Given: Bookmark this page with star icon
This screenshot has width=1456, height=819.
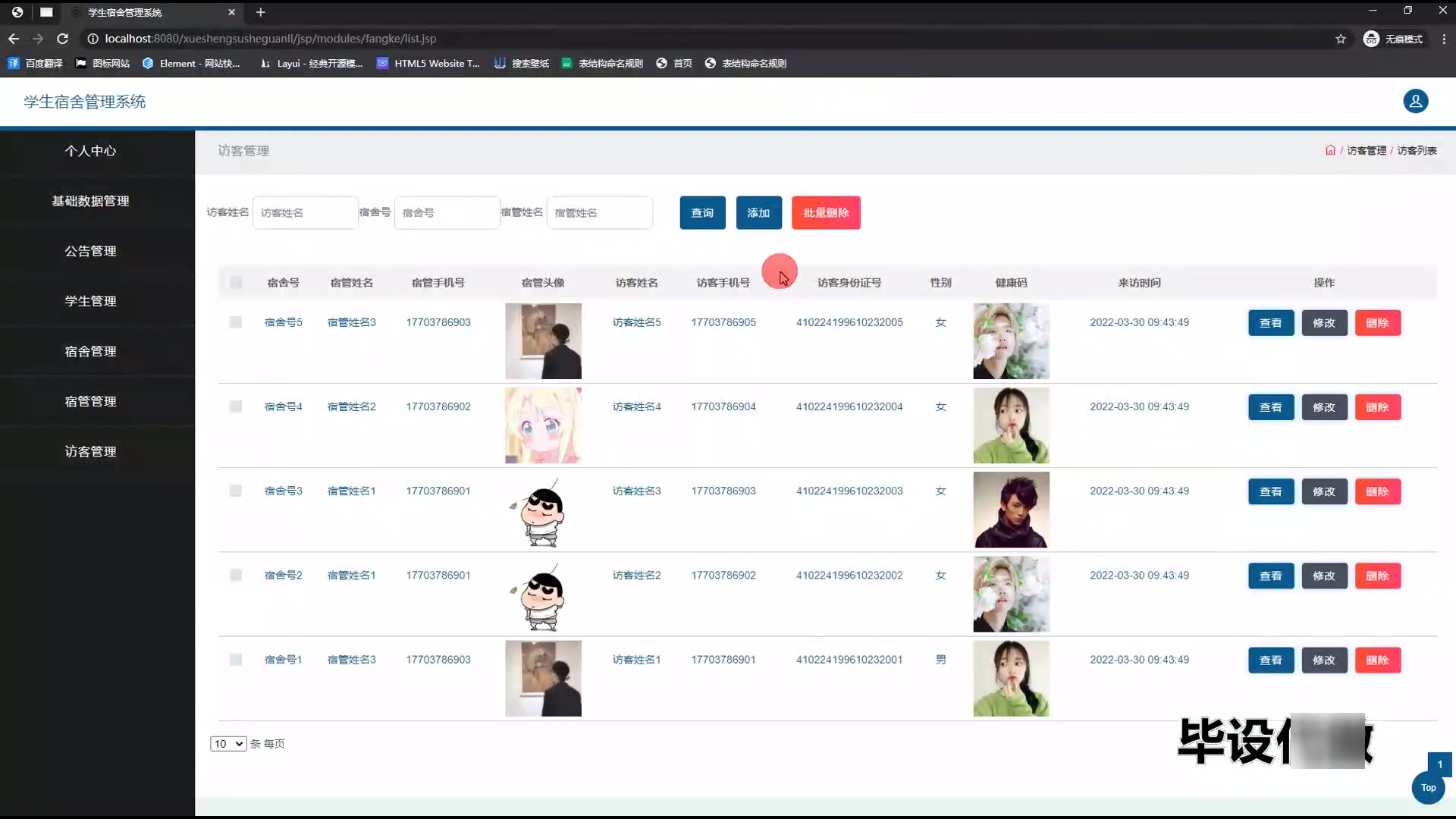Looking at the screenshot, I should pyautogui.click(x=1341, y=39).
